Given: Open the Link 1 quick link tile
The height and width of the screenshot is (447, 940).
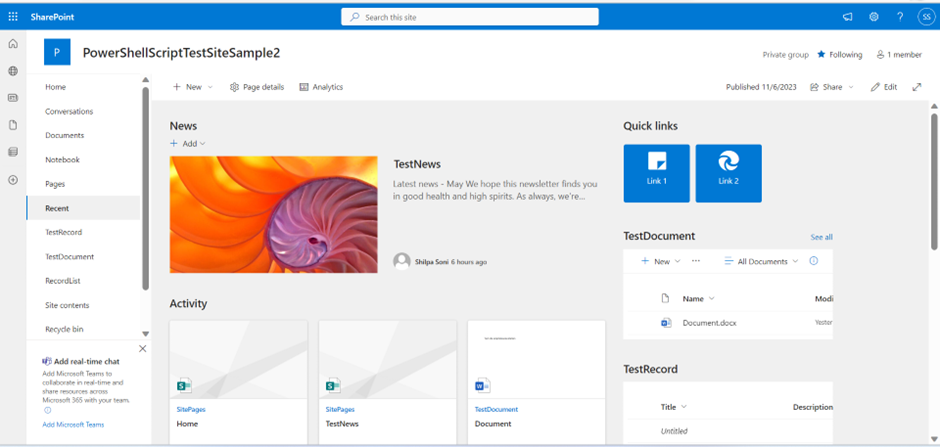Looking at the screenshot, I should click(x=656, y=173).
